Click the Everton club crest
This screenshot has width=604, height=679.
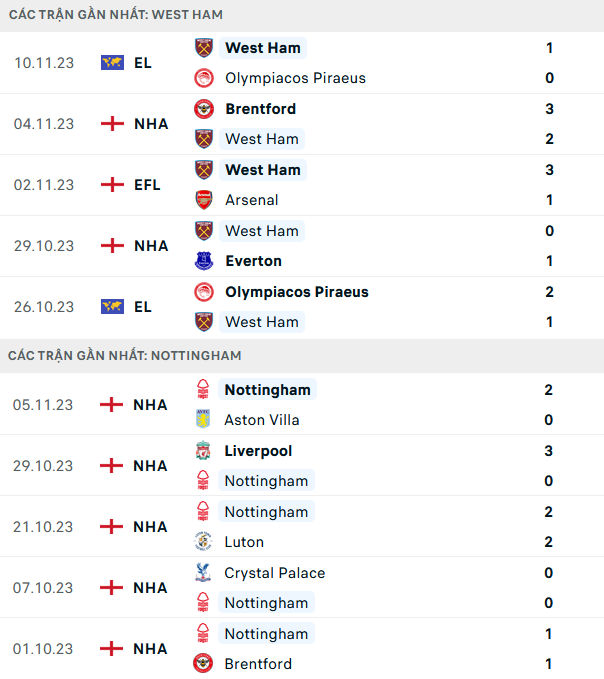[204, 261]
